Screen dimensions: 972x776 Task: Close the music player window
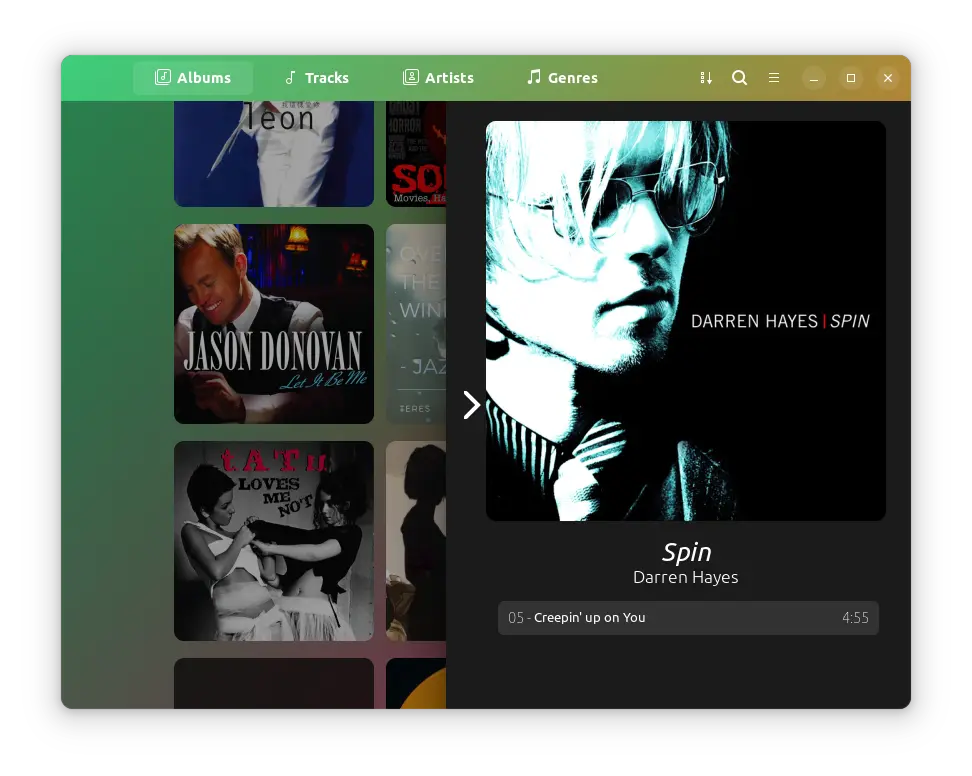pos(887,78)
